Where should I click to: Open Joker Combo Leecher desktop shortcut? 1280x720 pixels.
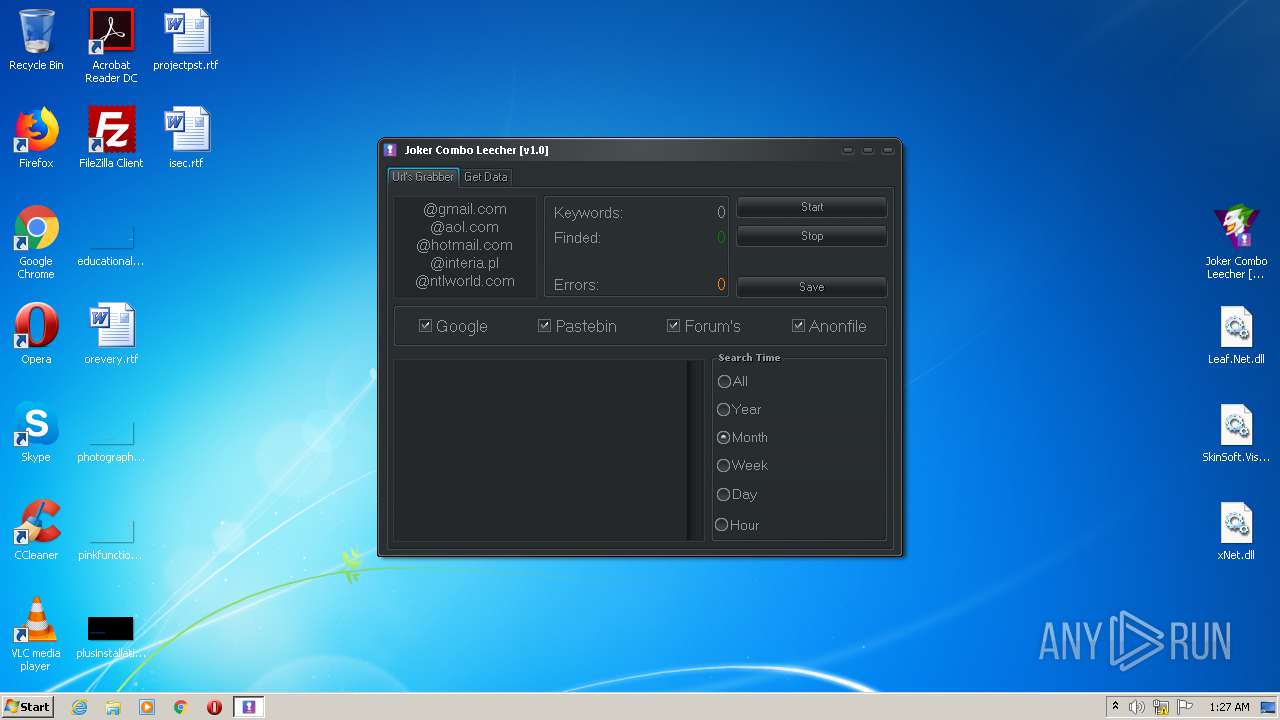1236,242
